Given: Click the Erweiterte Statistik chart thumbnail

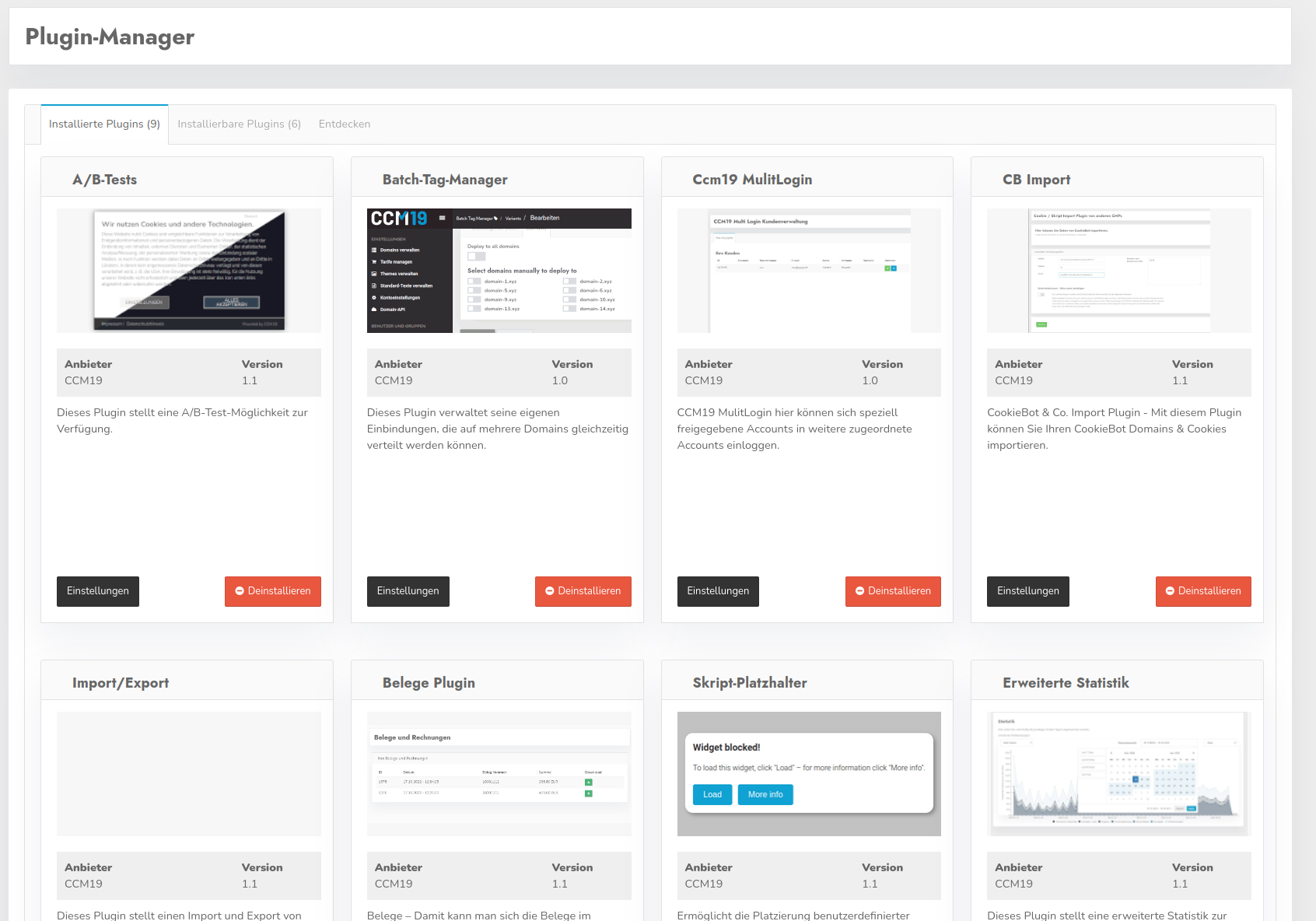Looking at the screenshot, I should [x=1118, y=774].
